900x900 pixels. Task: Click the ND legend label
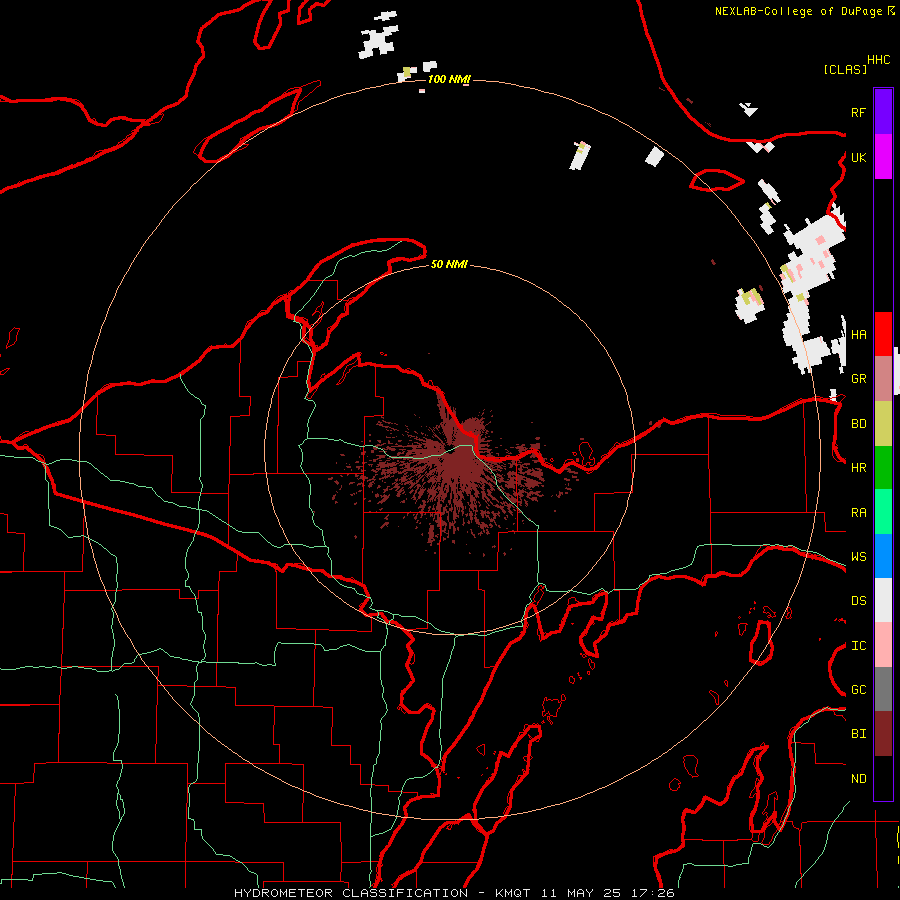[x=858, y=779]
